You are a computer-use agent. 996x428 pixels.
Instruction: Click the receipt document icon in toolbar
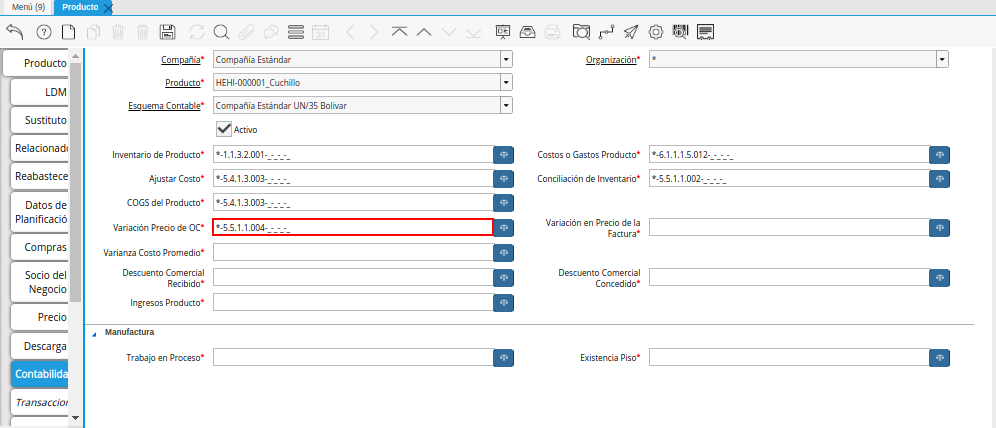[x=706, y=32]
